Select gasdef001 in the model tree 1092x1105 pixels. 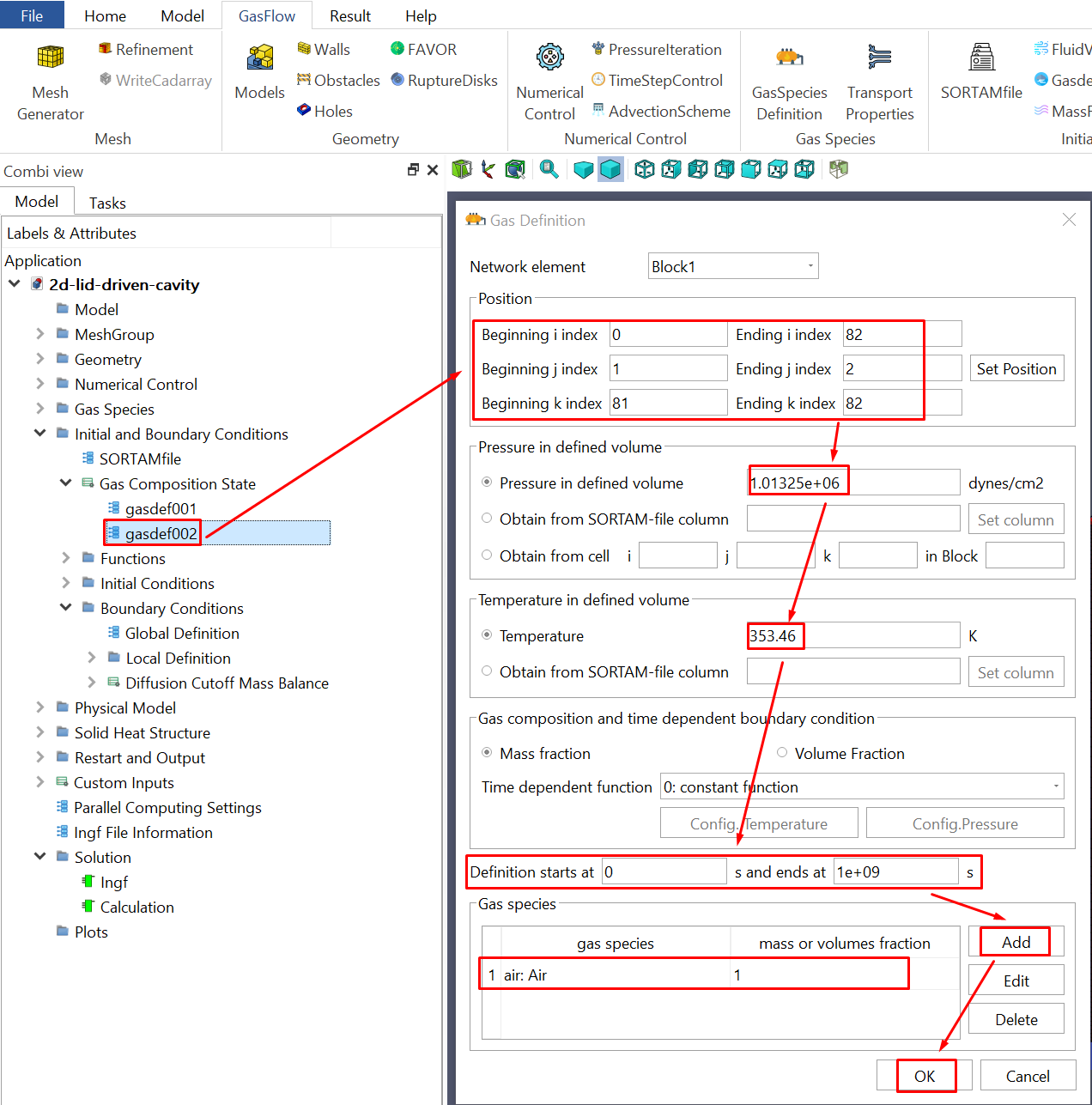(x=161, y=508)
